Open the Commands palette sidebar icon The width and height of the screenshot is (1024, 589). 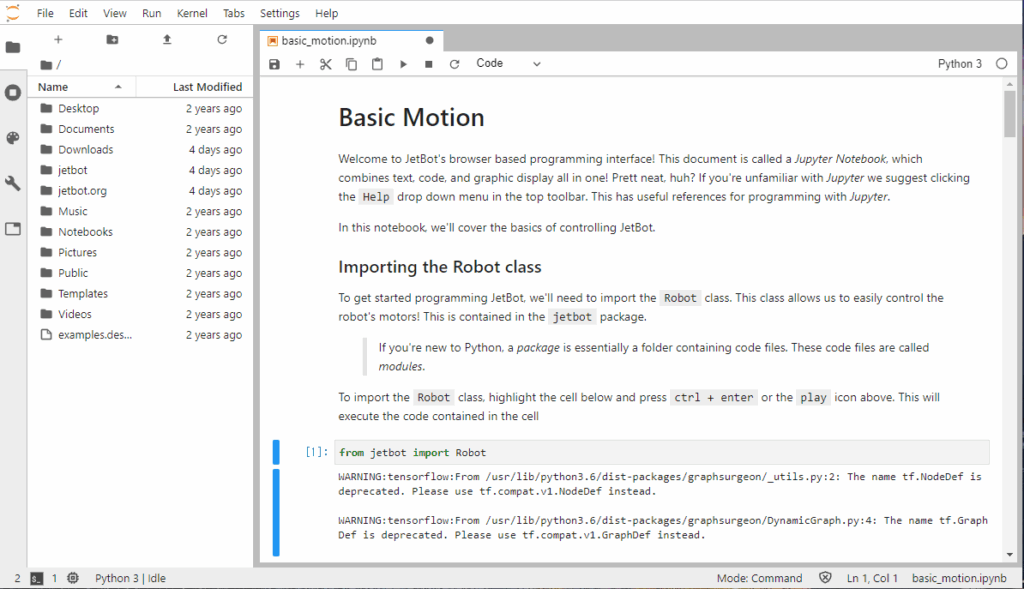pyautogui.click(x=13, y=138)
